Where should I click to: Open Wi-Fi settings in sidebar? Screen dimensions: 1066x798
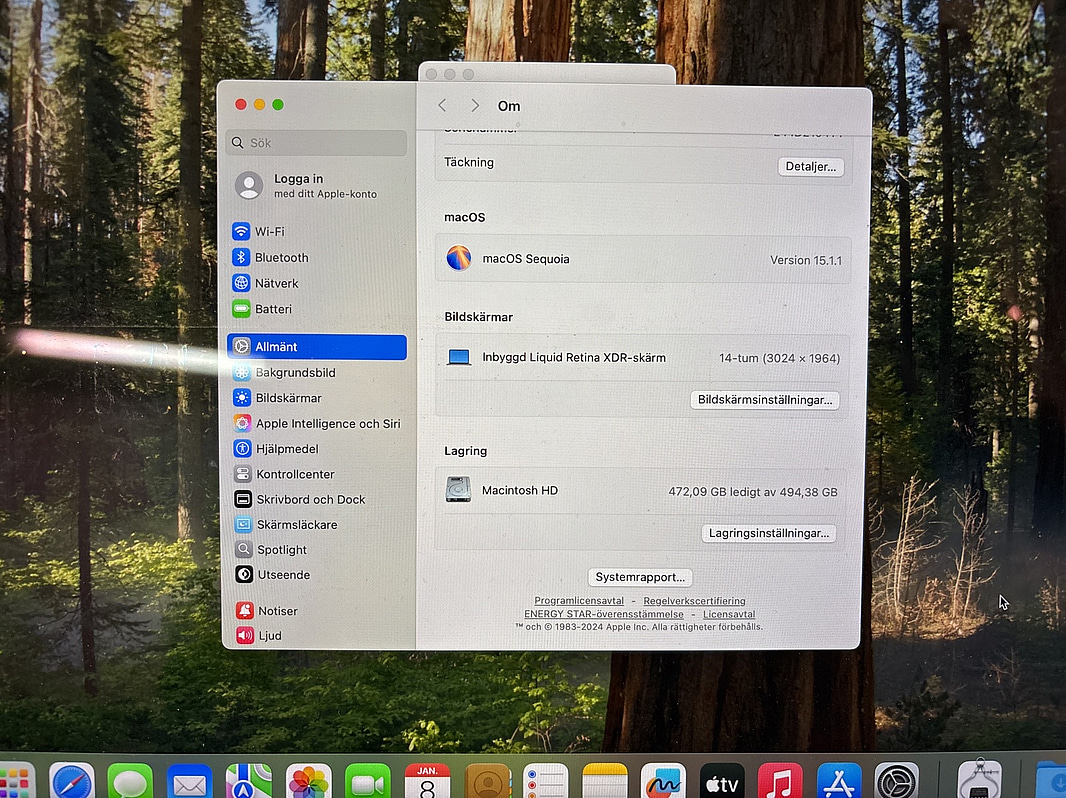tap(268, 231)
